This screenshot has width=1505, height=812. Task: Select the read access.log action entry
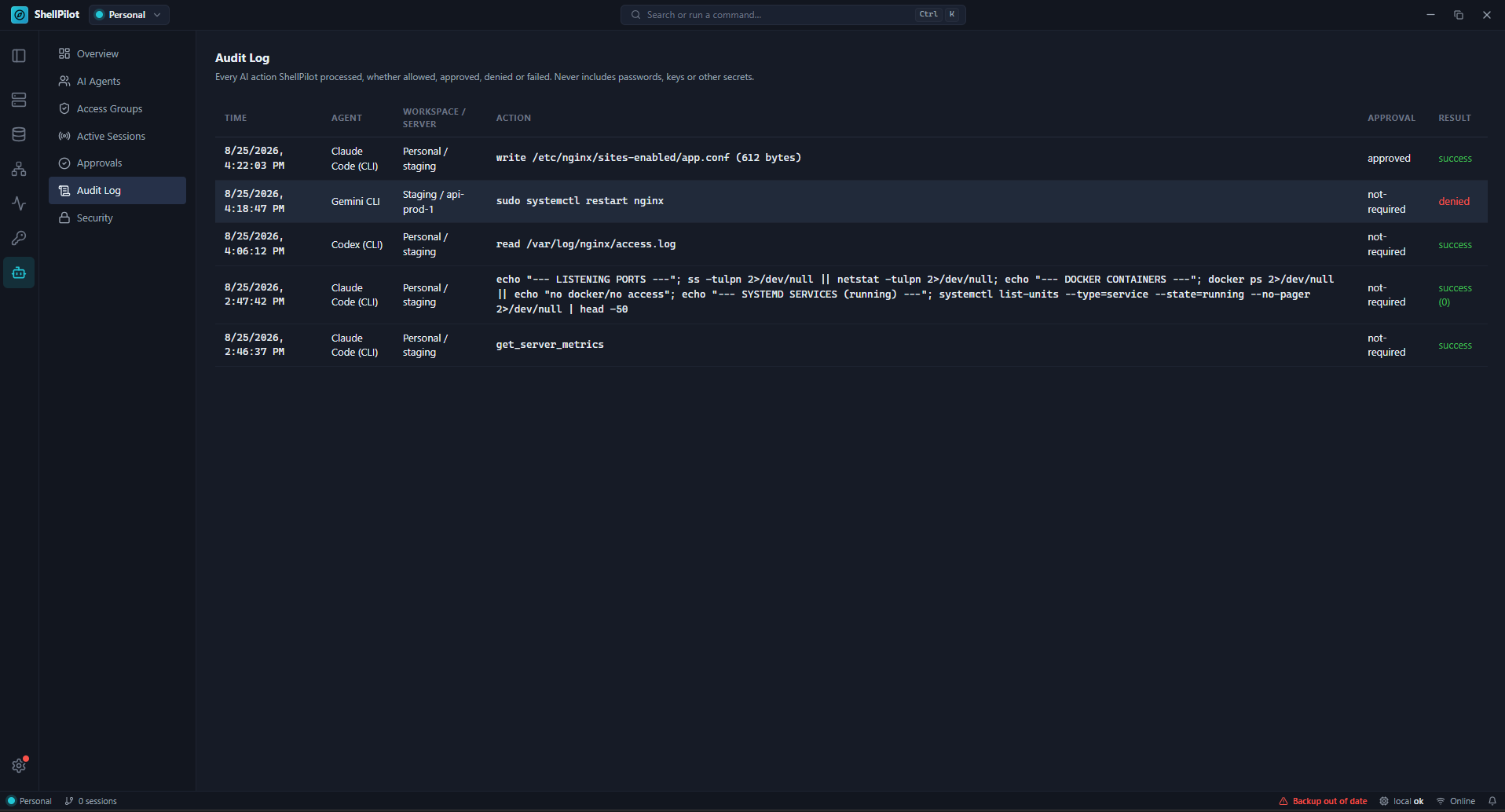tap(586, 244)
